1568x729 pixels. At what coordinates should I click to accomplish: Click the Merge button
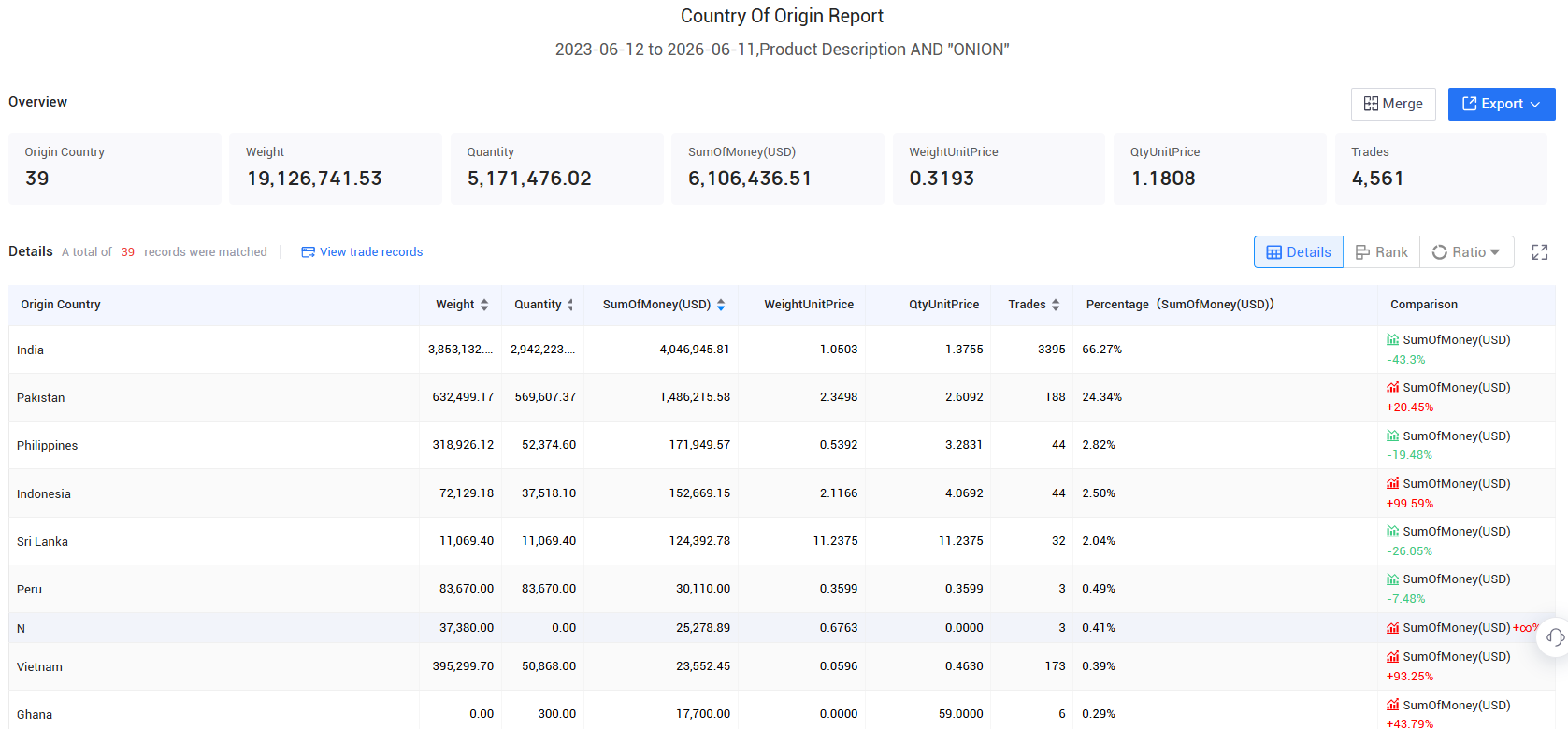pos(1392,104)
